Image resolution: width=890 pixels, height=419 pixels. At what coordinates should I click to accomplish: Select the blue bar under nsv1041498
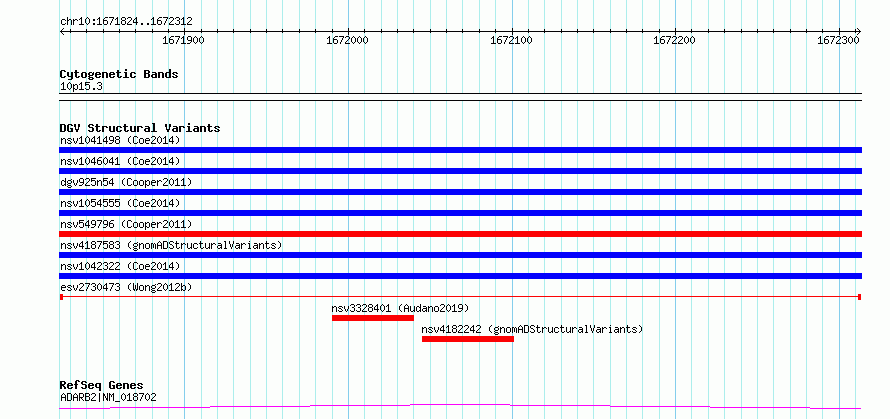461,150
